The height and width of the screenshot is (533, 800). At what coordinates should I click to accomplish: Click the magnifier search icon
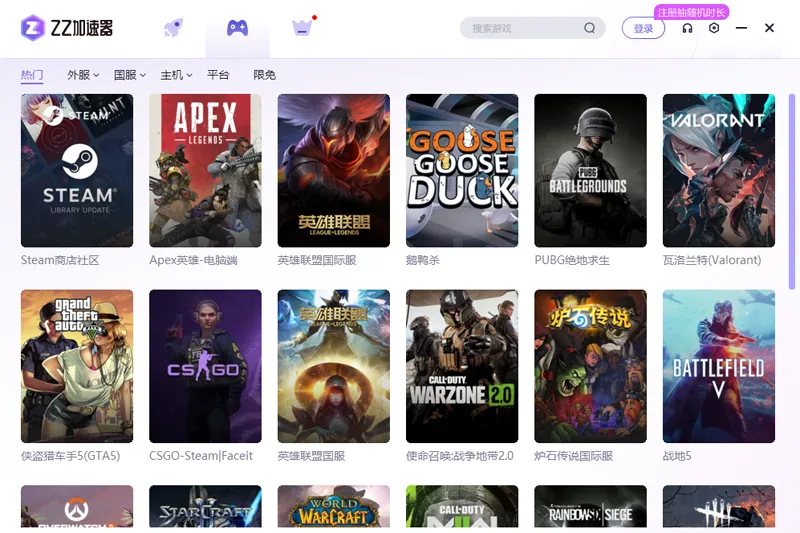[x=590, y=28]
